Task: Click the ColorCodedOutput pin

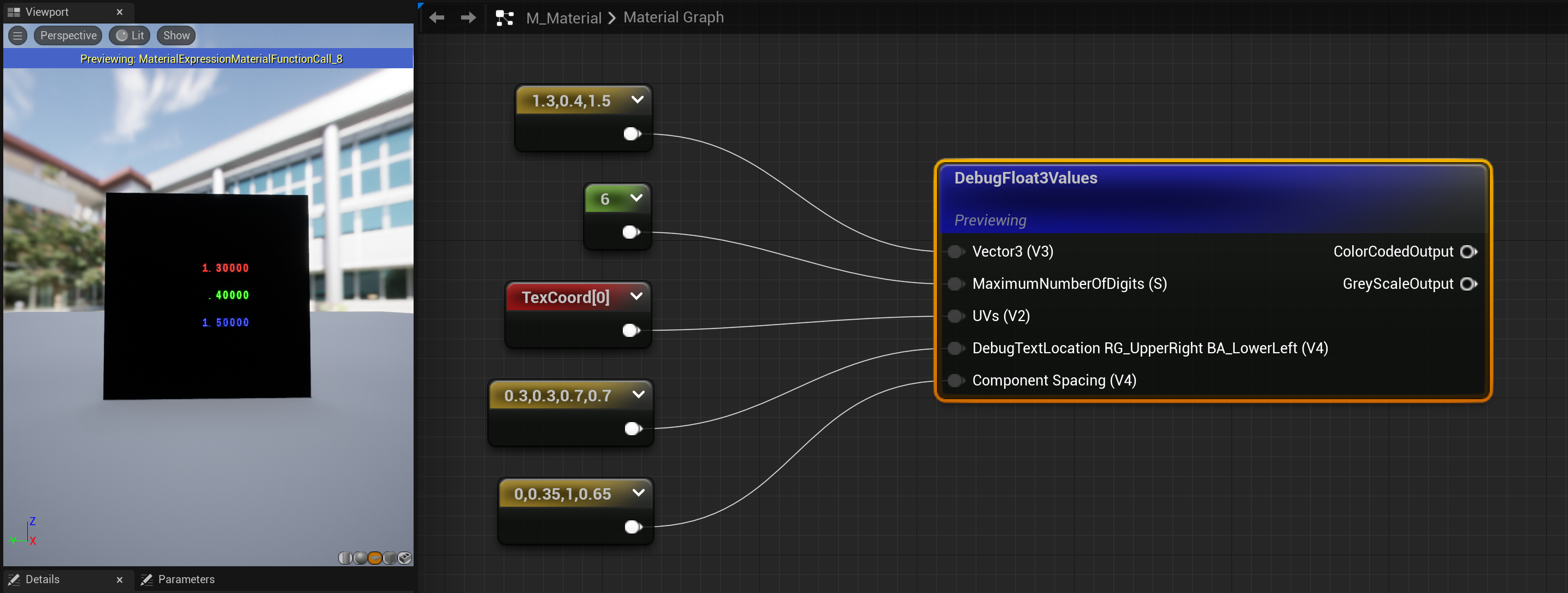Action: coord(1467,252)
